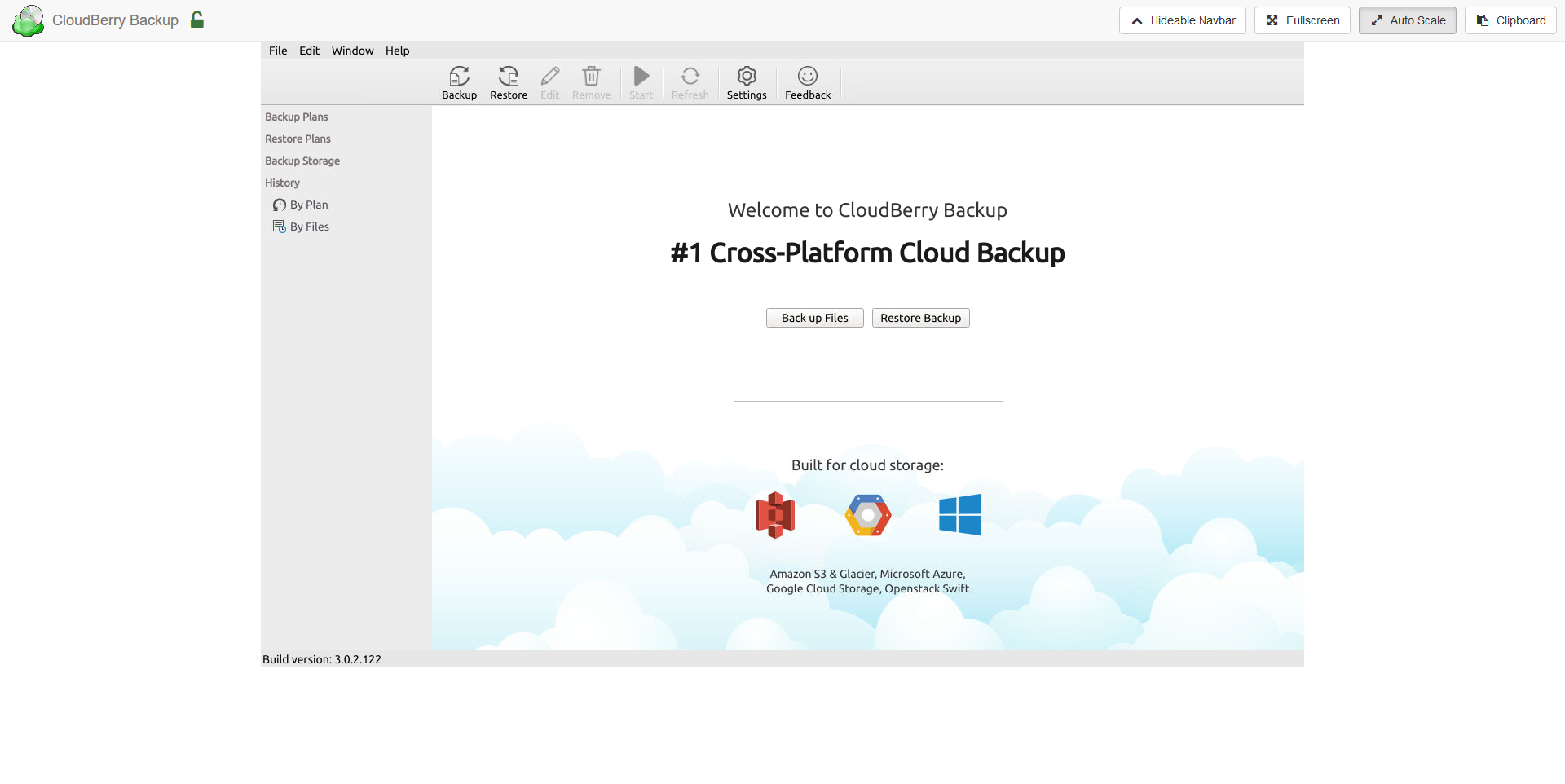Image resolution: width=1565 pixels, height=784 pixels.
Task: Click the Microsoft Azure Windows logo
Action: click(960, 514)
